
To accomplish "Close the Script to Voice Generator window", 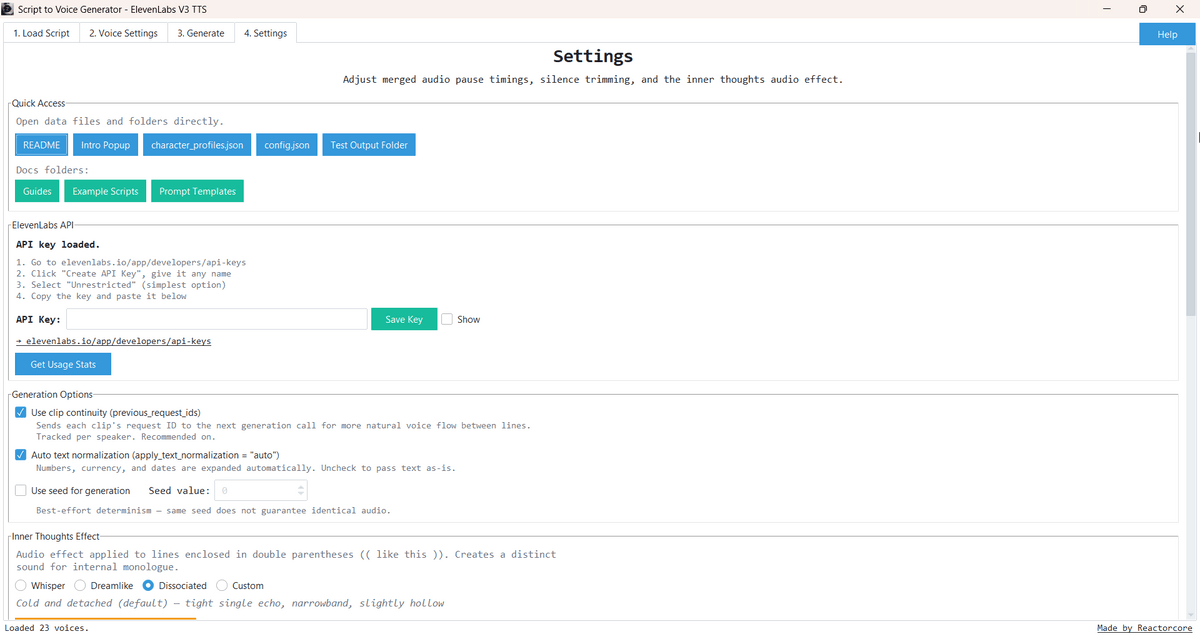I will coord(1180,8).
